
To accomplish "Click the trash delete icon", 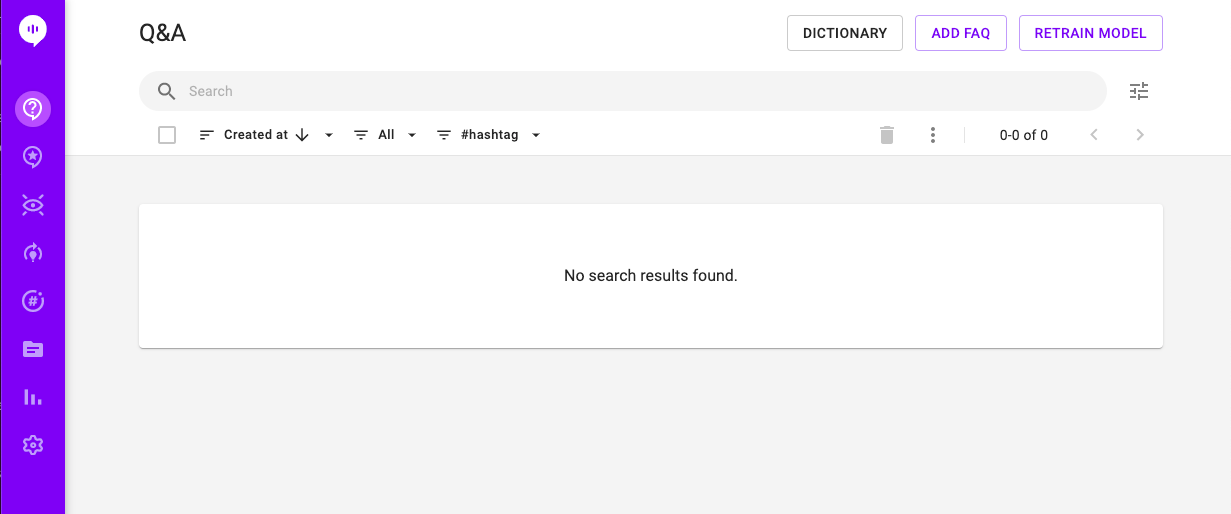I will click(886, 135).
